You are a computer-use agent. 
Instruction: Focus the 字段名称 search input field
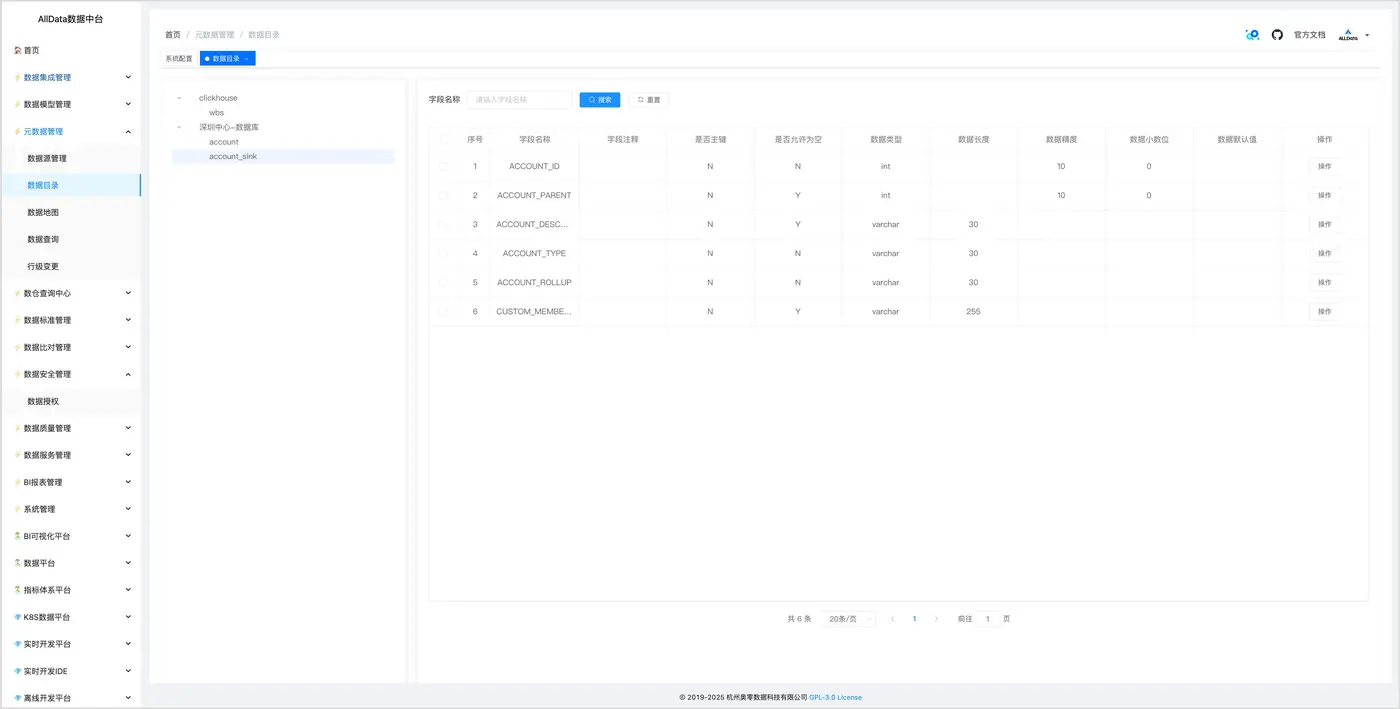tap(520, 100)
